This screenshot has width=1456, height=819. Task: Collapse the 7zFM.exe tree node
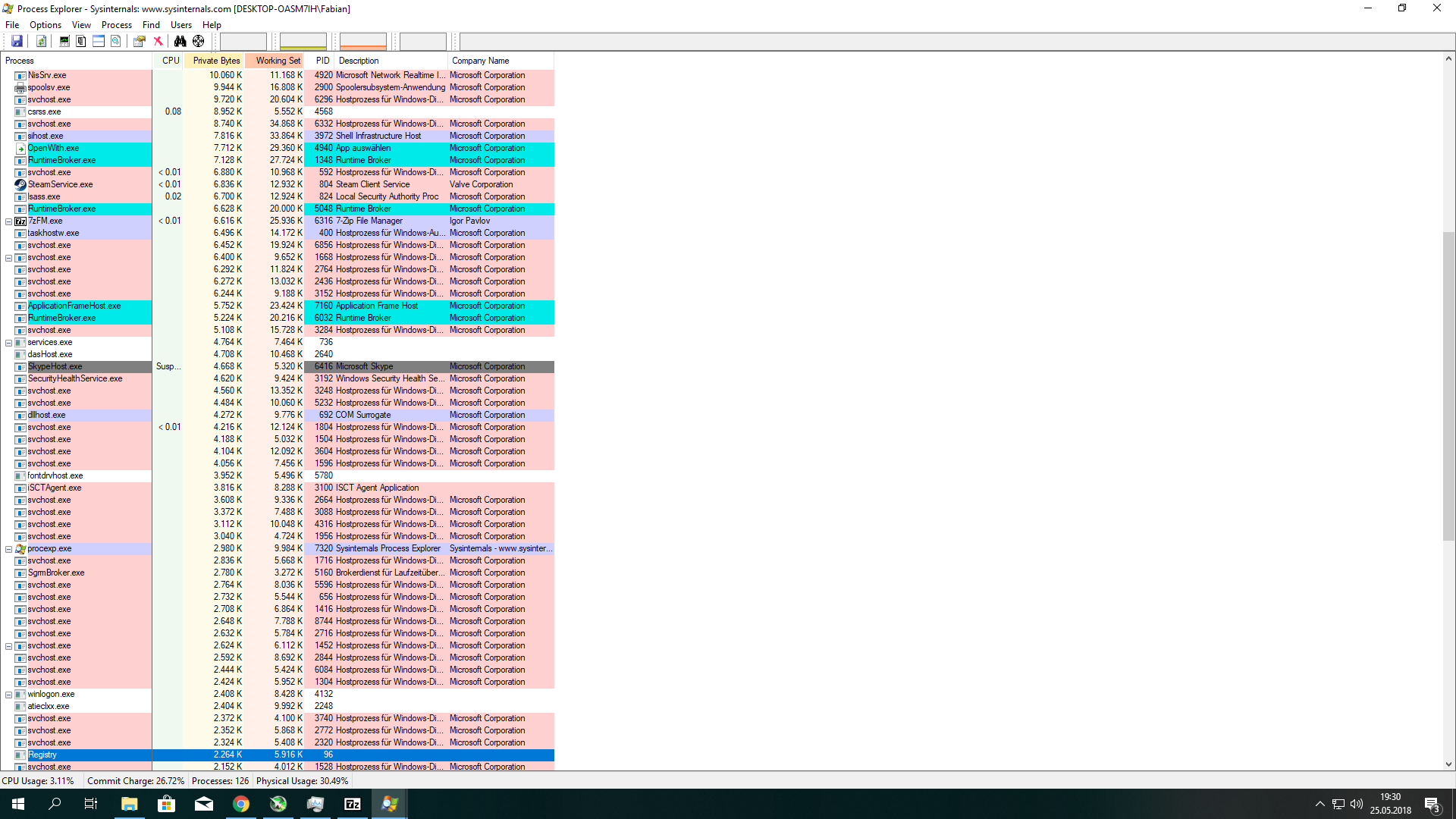pos(8,221)
